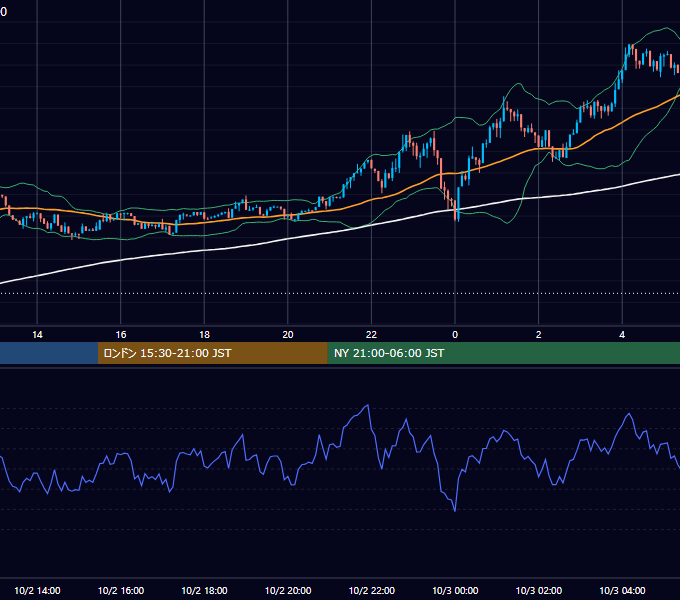680x600 pixels.
Task: Click hour label 4 on the price axis
Action: pyautogui.click(x=622, y=335)
